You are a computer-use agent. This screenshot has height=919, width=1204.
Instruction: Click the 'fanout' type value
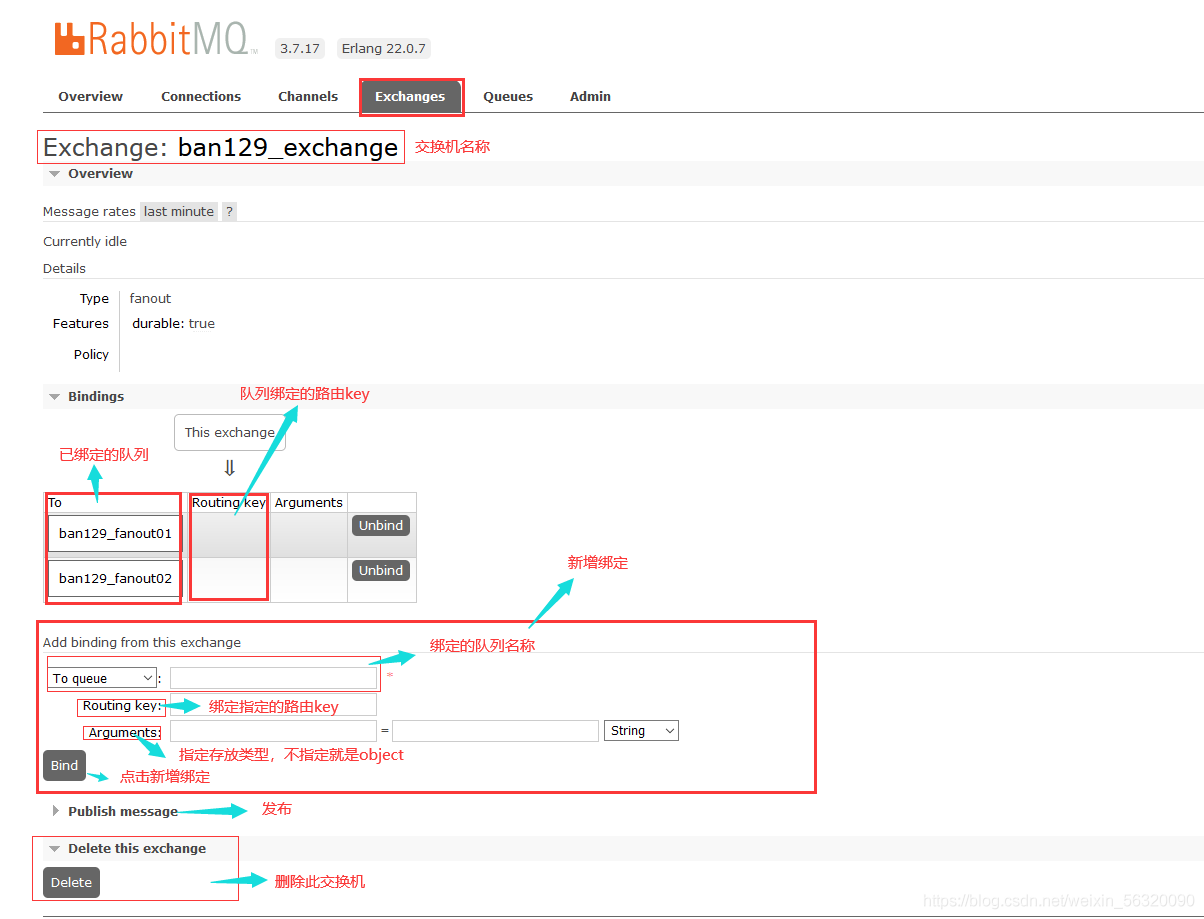click(151, 299)
